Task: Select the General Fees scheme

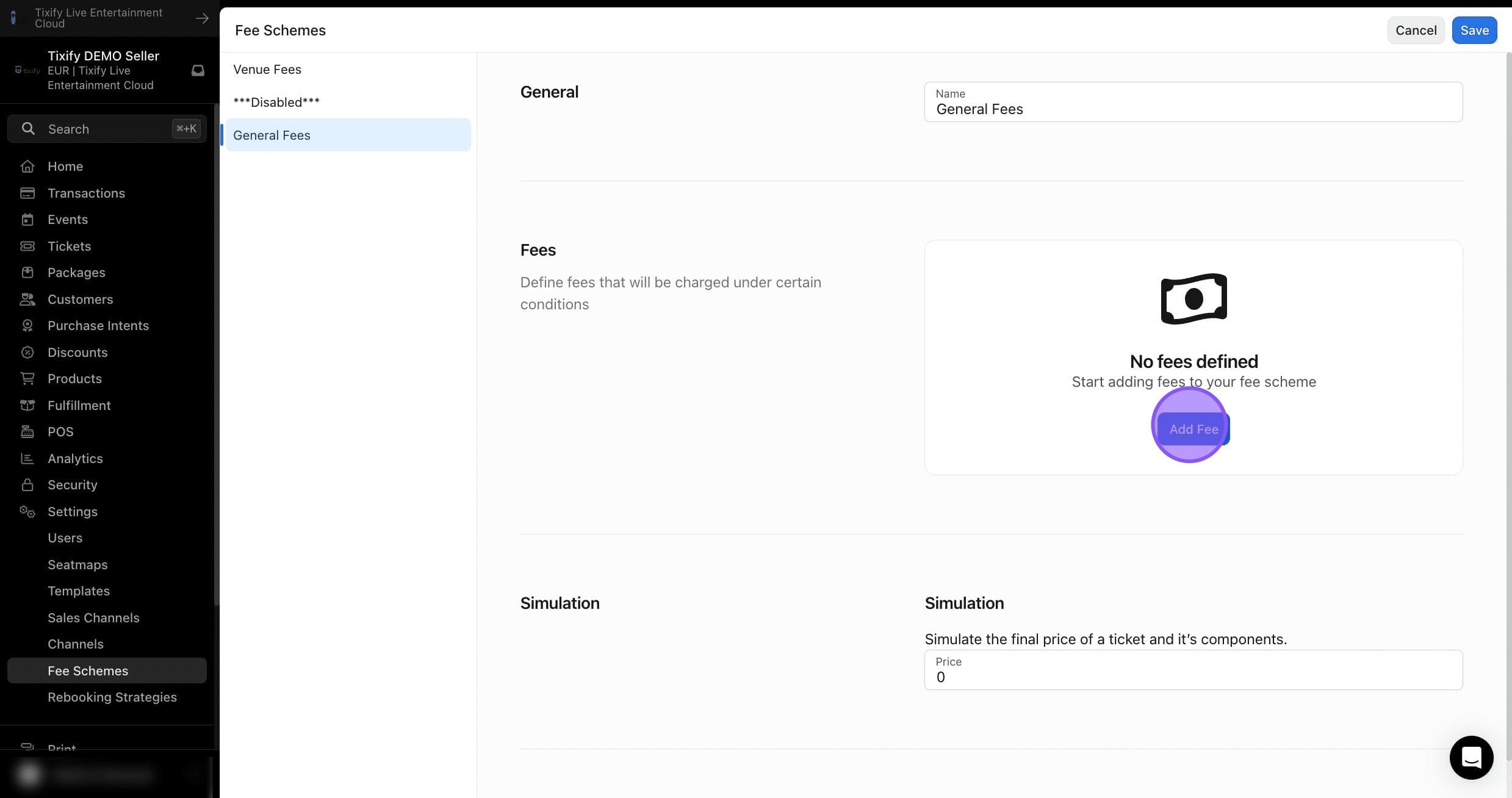Action: click(x=348, y=135)
